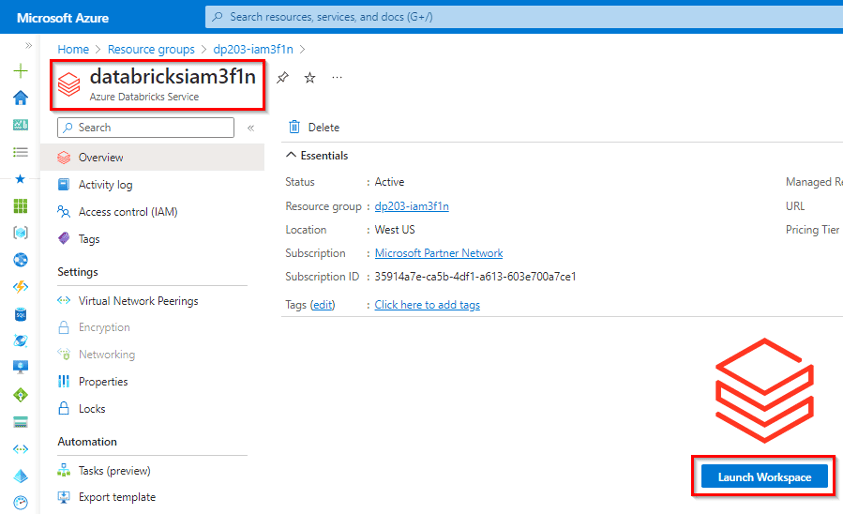Add databricksiam3f1n to favorites with star

click(x=310, y=78)
